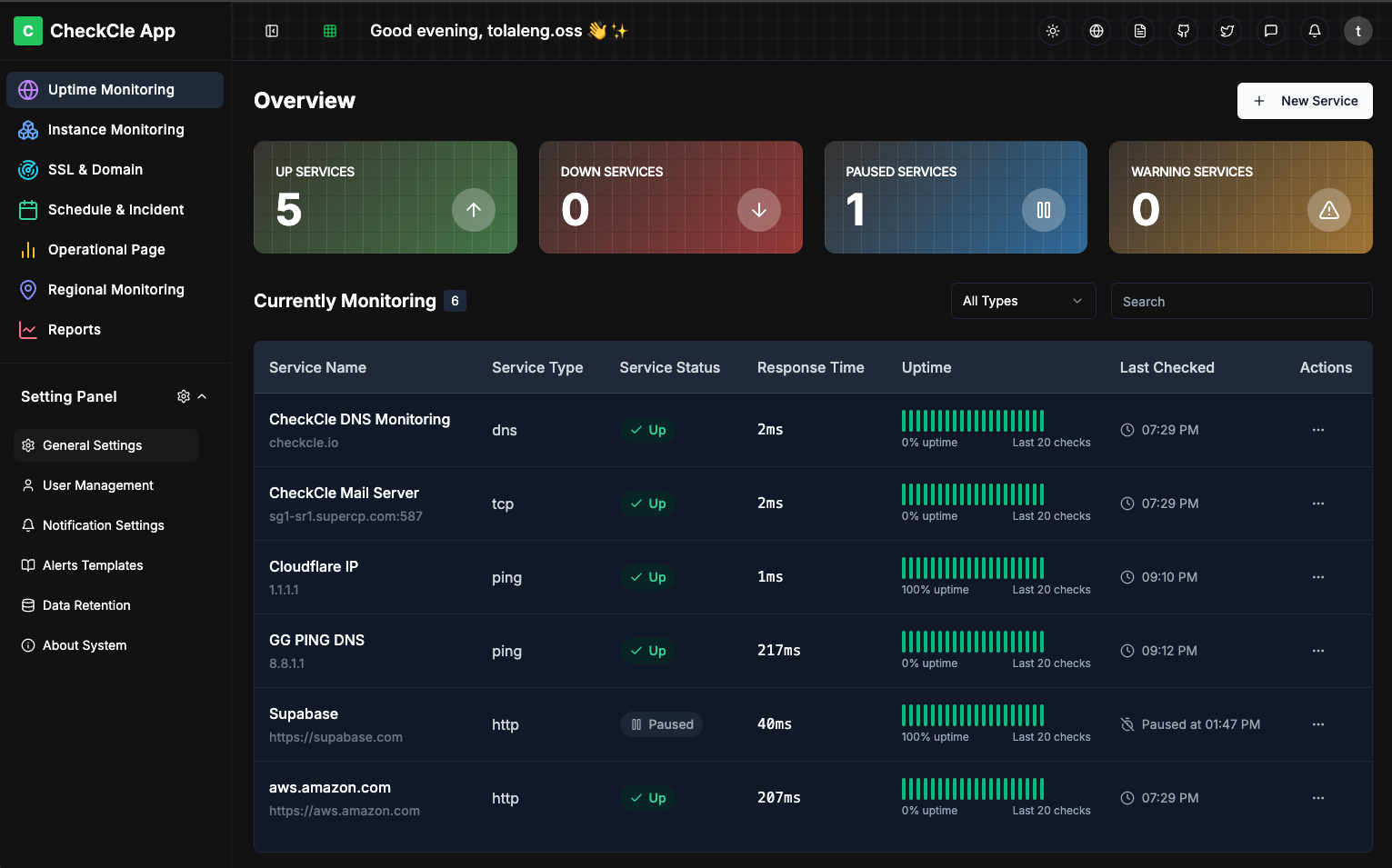Viewport: 1392px width, 868px height.
Task: Open the All Types filter dropdown
Action: [x=1023, y=300]
